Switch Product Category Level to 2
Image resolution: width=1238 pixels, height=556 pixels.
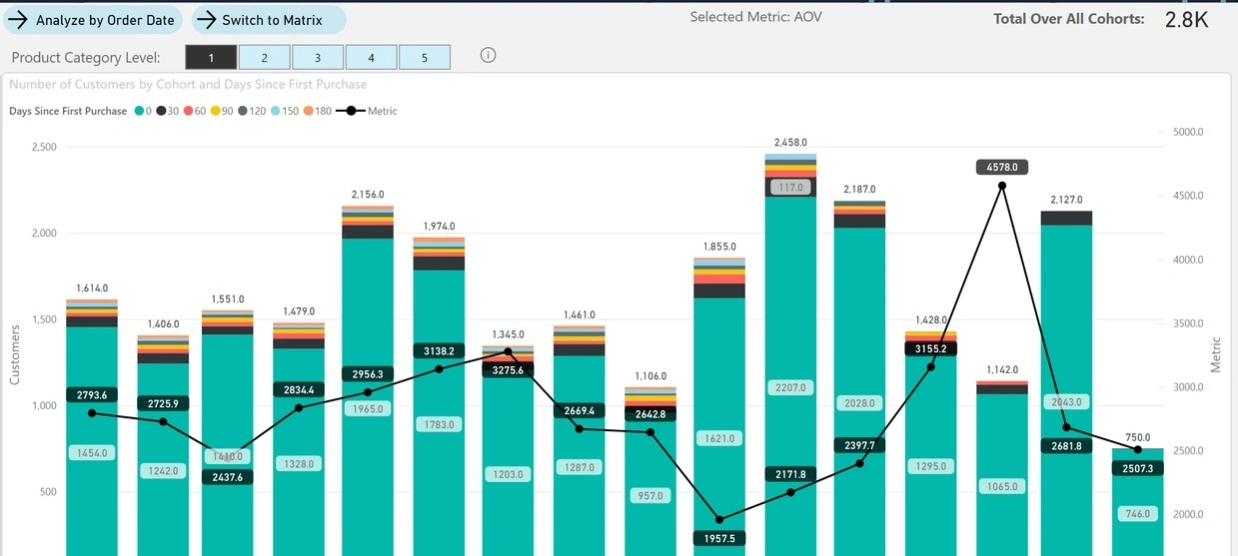(264, 58)
